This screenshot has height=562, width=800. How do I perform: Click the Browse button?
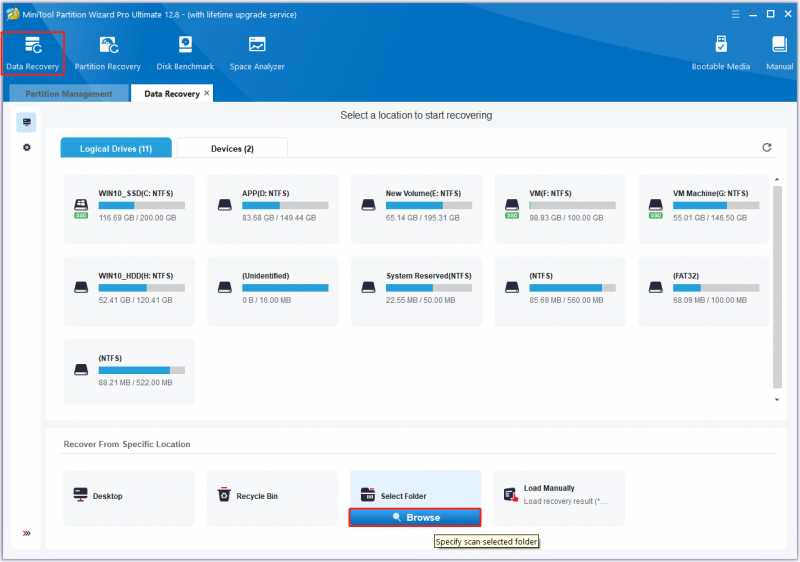tap(415, 517)
